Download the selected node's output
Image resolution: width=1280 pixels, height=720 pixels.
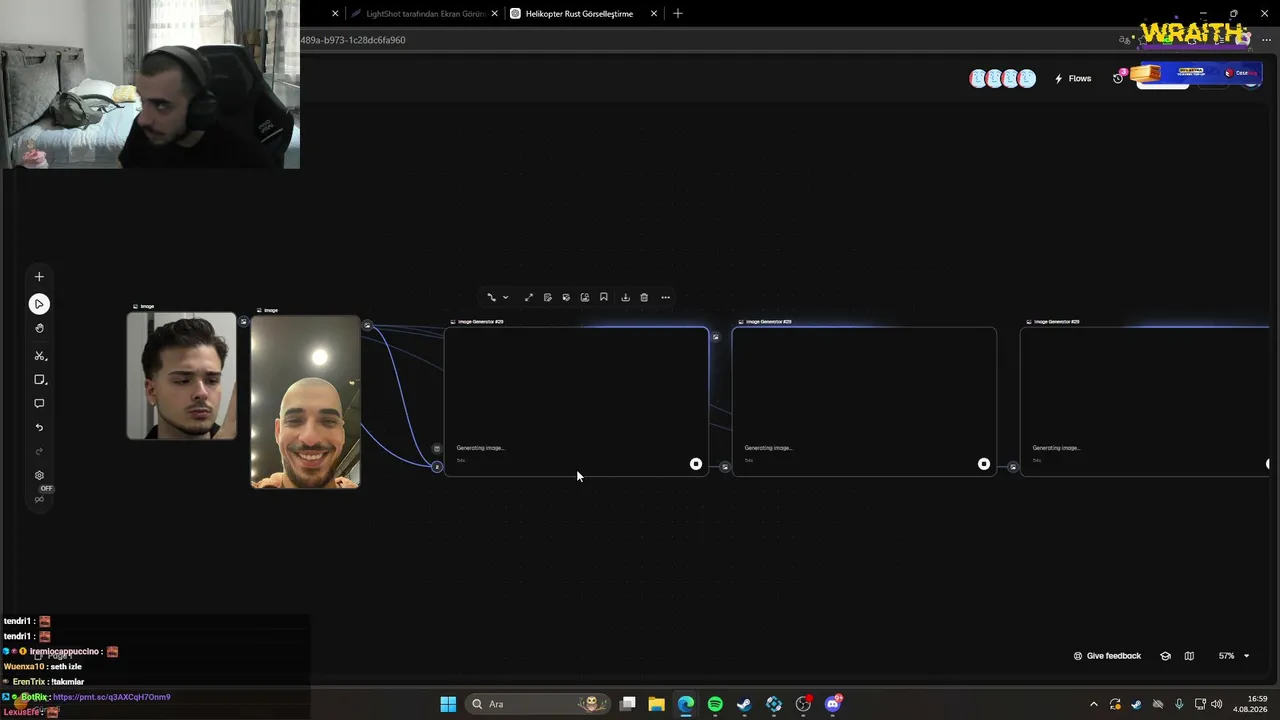click(x=625, y=297)
